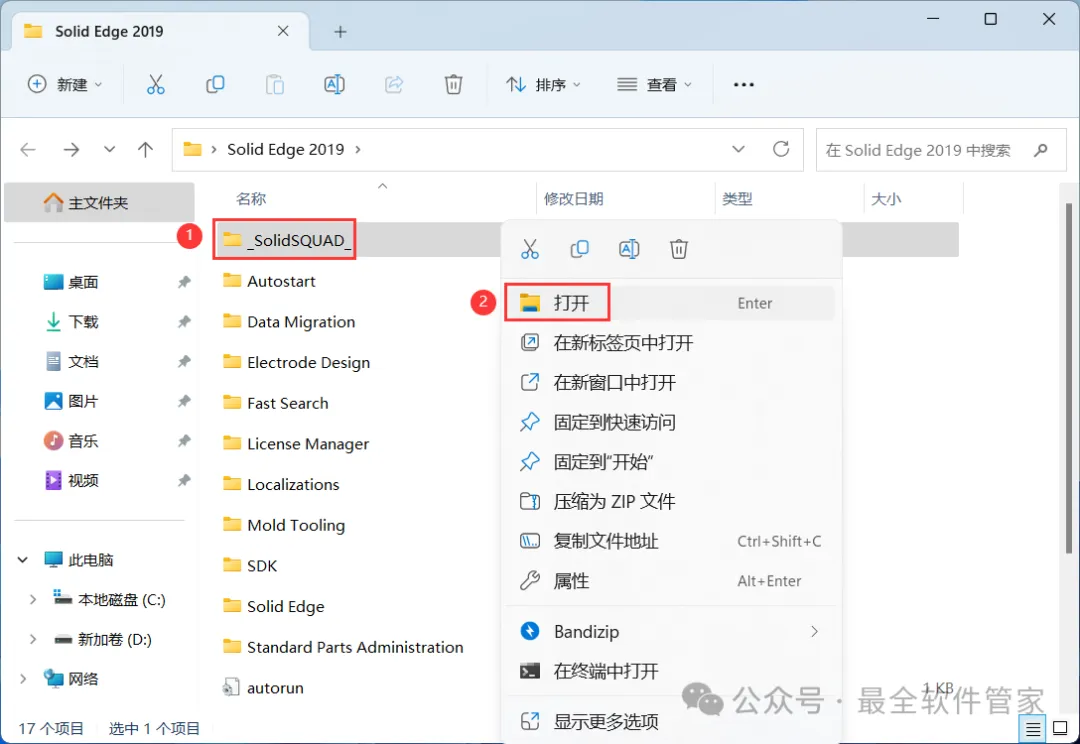
Task: Sort by the 名称 column header
Action: click(251, 199)
